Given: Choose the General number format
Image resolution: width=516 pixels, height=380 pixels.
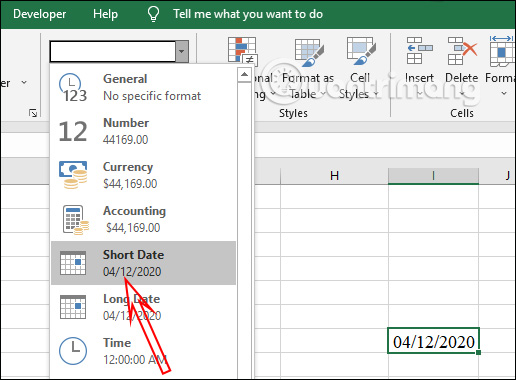Looking at the screenshot, I should click(x=143, y=87).
